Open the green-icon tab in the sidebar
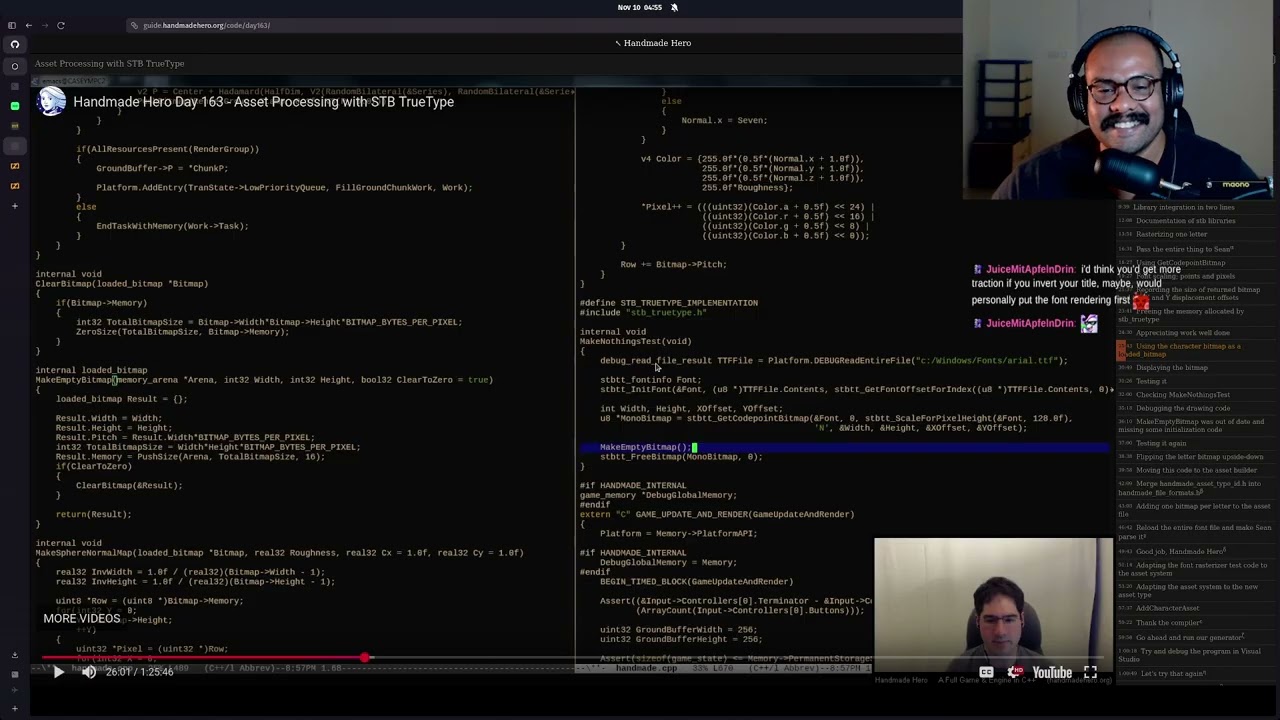The height and width of the screenshot is (720, 1280). pyautogui.click(x=14, y=105)
